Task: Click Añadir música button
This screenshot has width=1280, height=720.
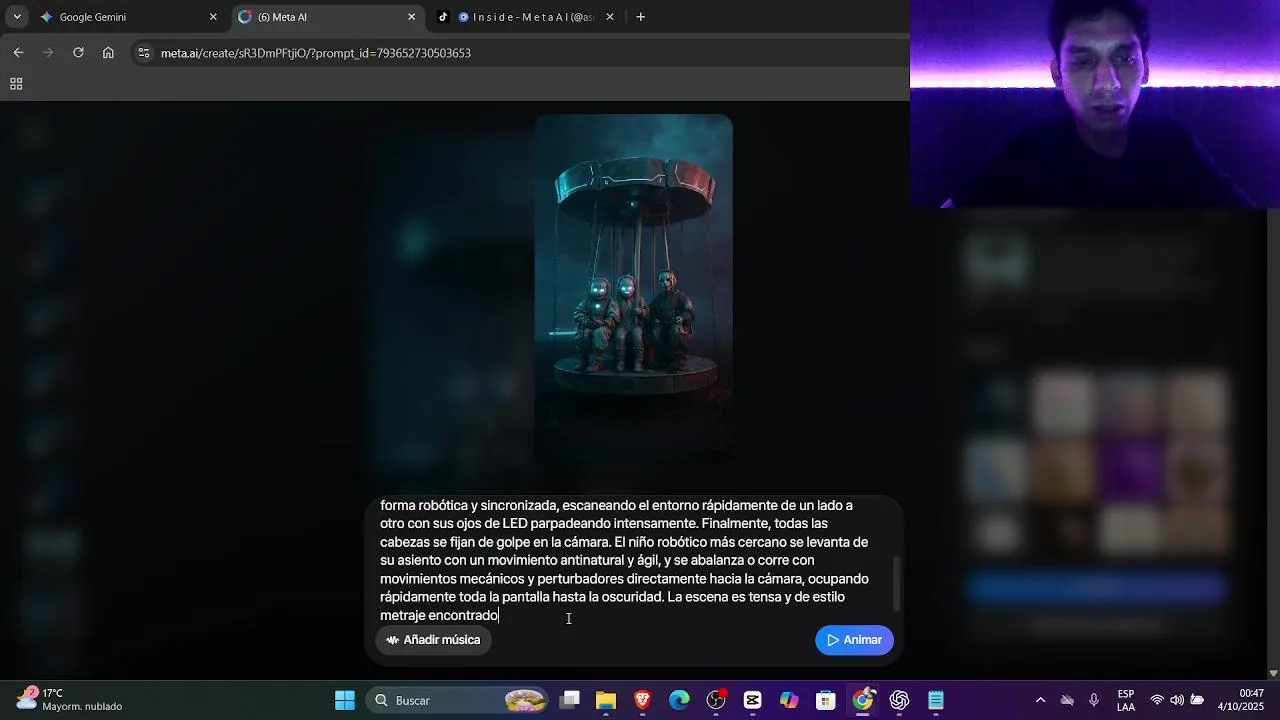Action: coord(433,640)
